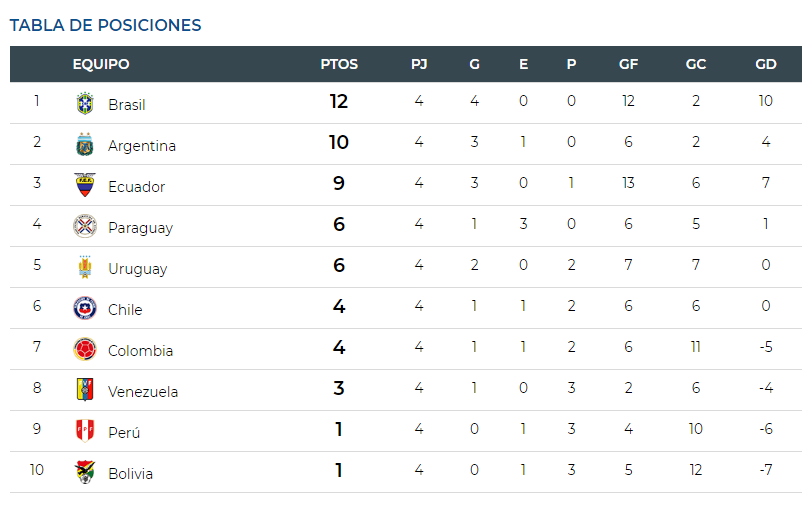Click the Argentina team crest icon
This screenshot has width=811, height=508.
tap(85, 145)
